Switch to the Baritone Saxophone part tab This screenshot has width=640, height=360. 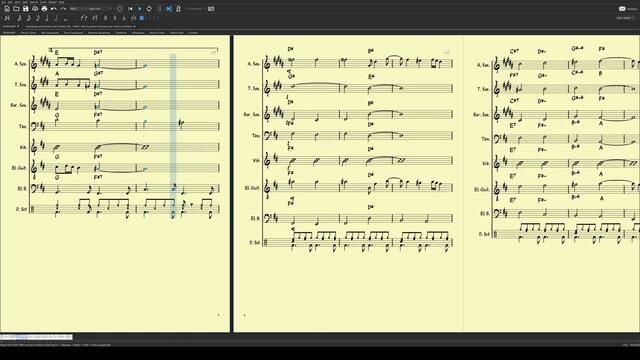(x=99, y=33)
